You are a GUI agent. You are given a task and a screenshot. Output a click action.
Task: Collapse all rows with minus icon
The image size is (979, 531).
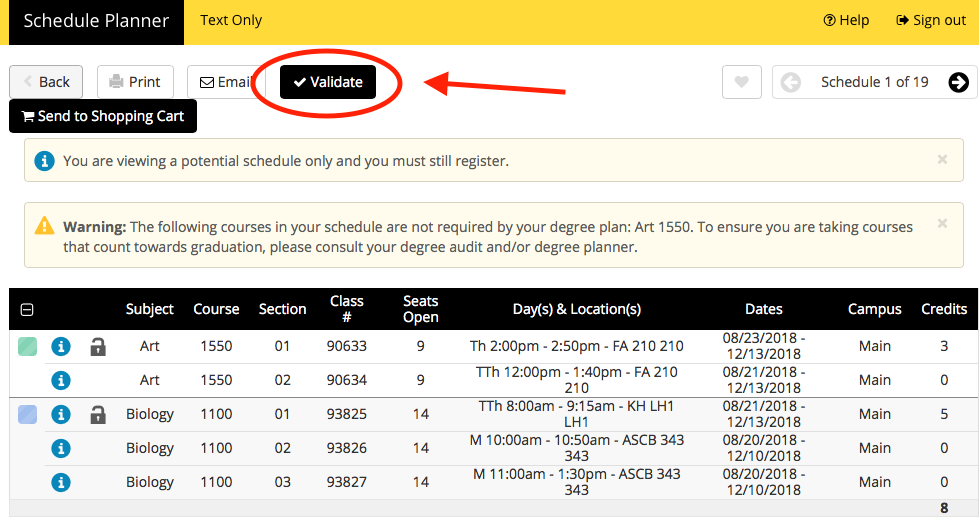pos(27,309)
